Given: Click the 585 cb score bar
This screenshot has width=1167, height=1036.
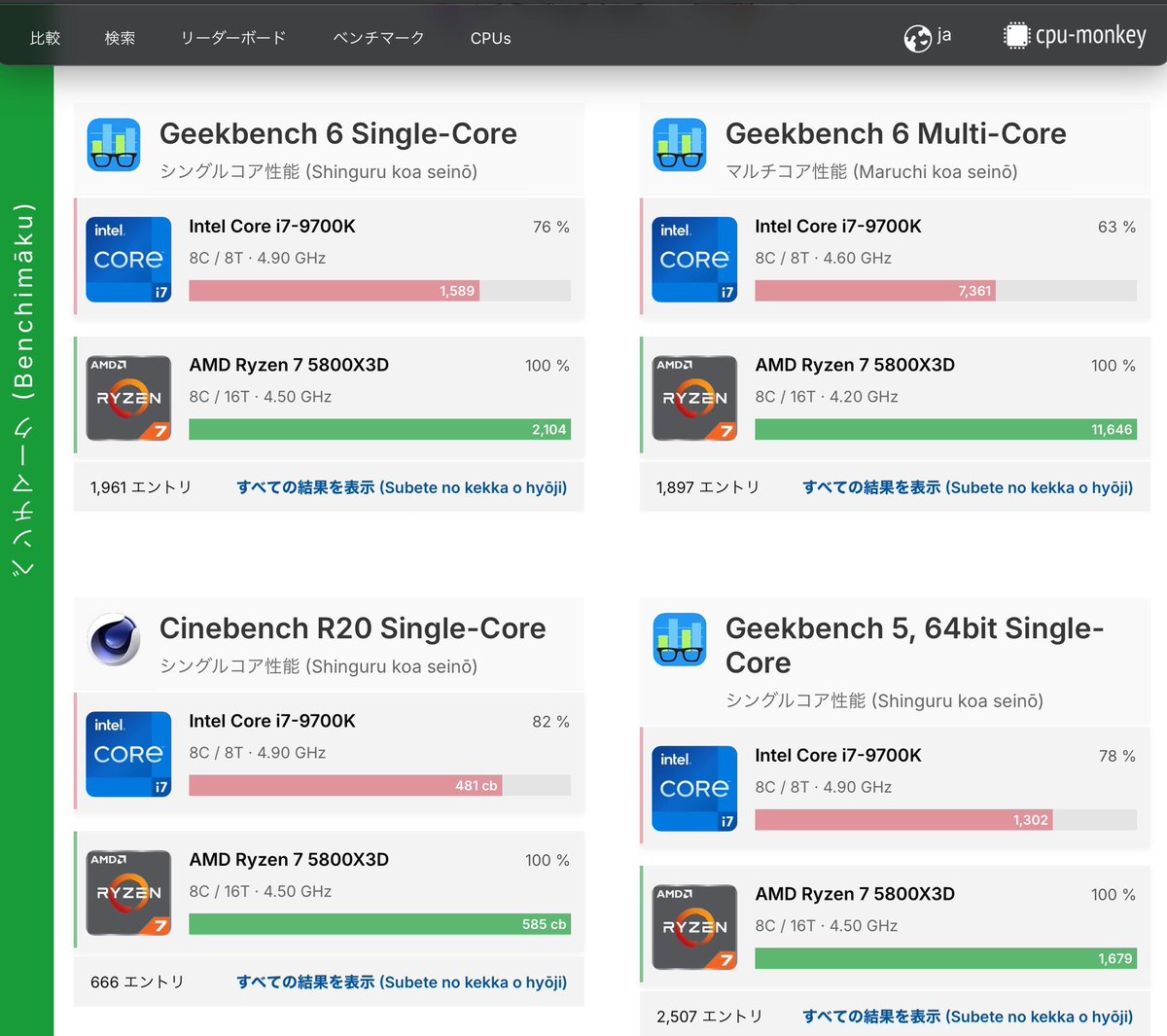Looking at the screenshot, I should pos(379,924).
